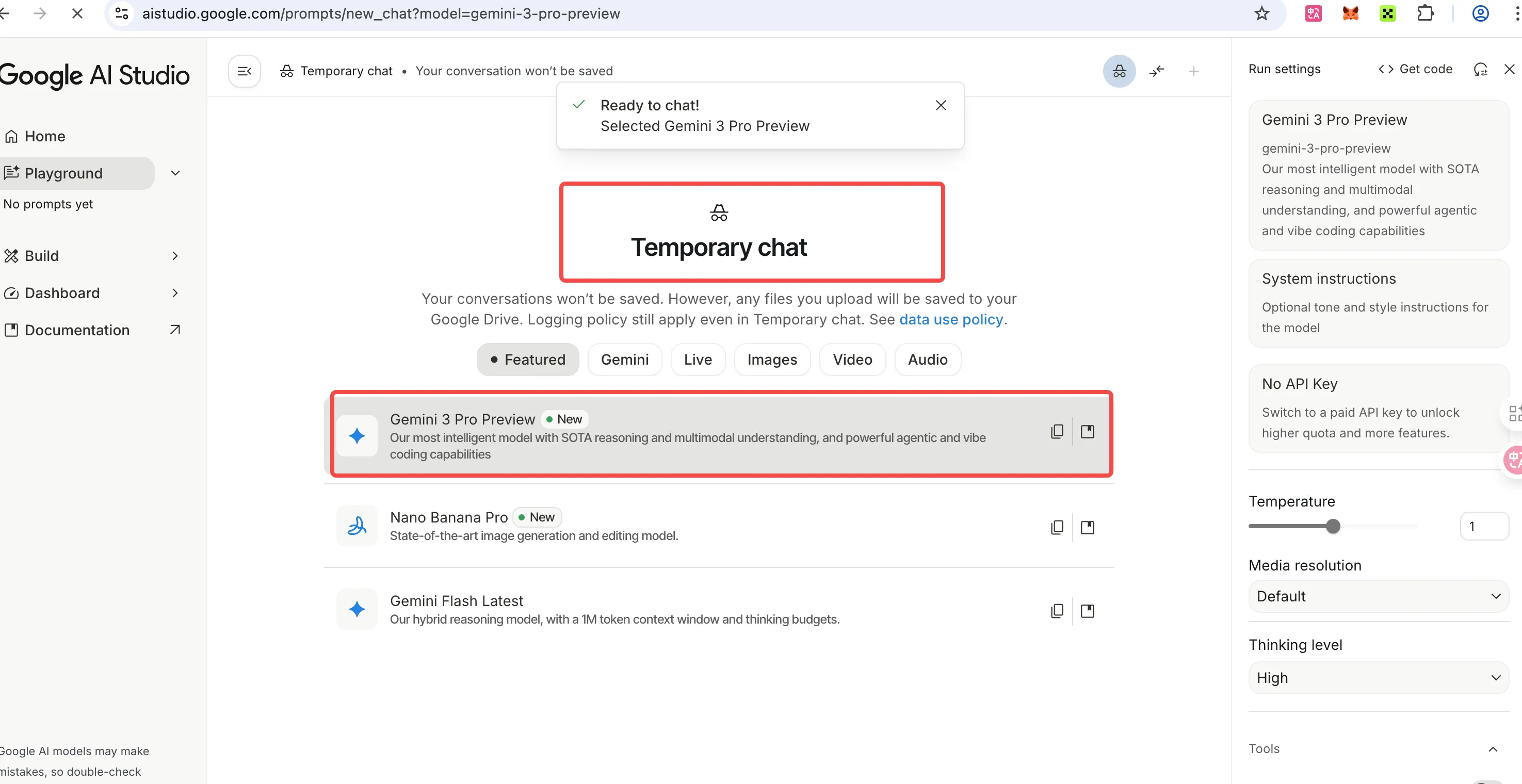Open the Media resolution dropdown

[x=1378, y=596]
